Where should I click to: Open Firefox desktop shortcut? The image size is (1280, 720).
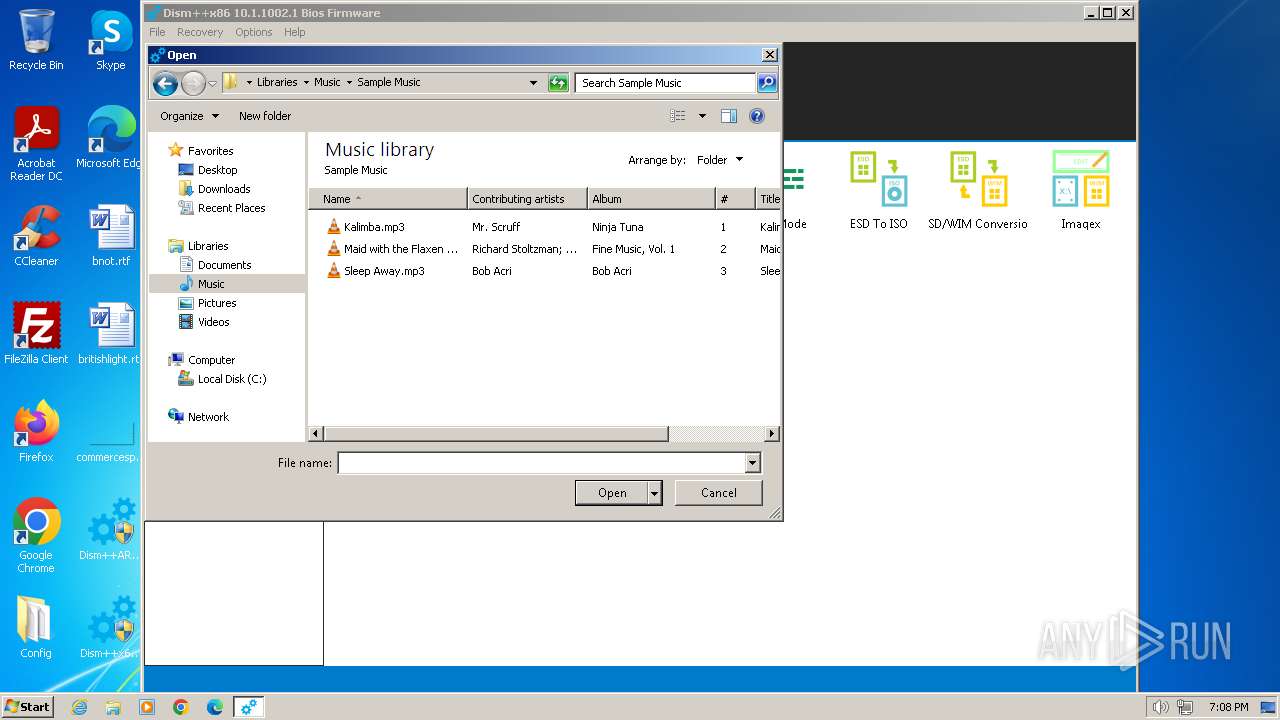(36, 432)
